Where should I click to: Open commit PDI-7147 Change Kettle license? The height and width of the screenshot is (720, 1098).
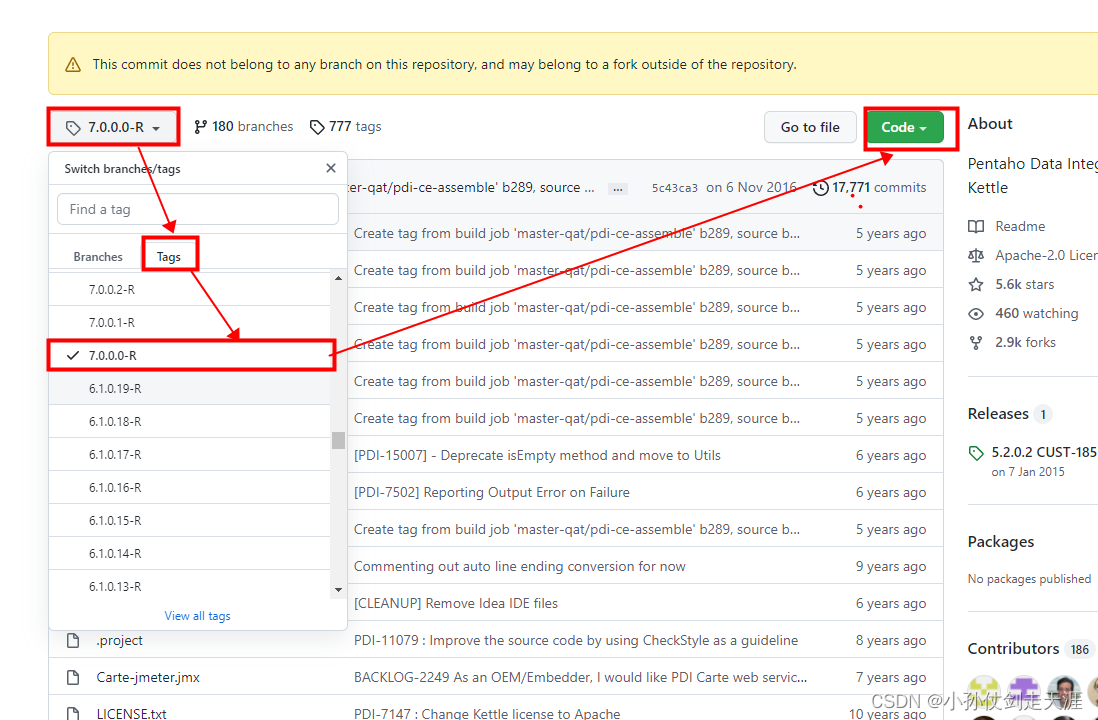pos(487,714)
